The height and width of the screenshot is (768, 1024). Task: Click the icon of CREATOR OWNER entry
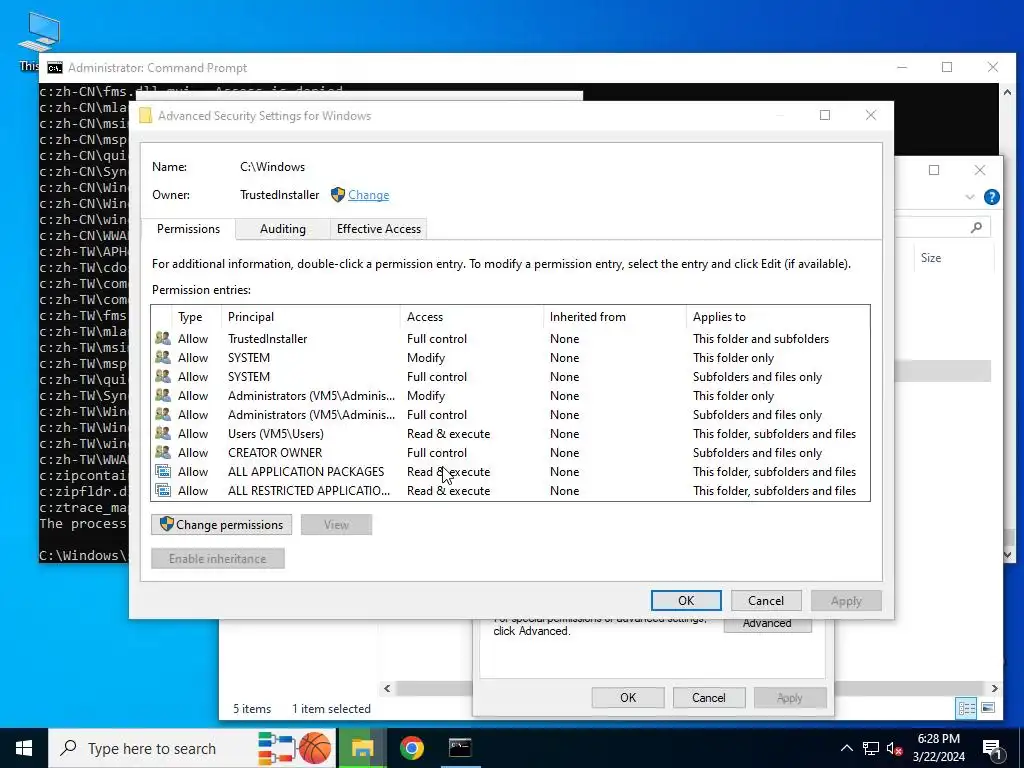click(x=163, y=452)
